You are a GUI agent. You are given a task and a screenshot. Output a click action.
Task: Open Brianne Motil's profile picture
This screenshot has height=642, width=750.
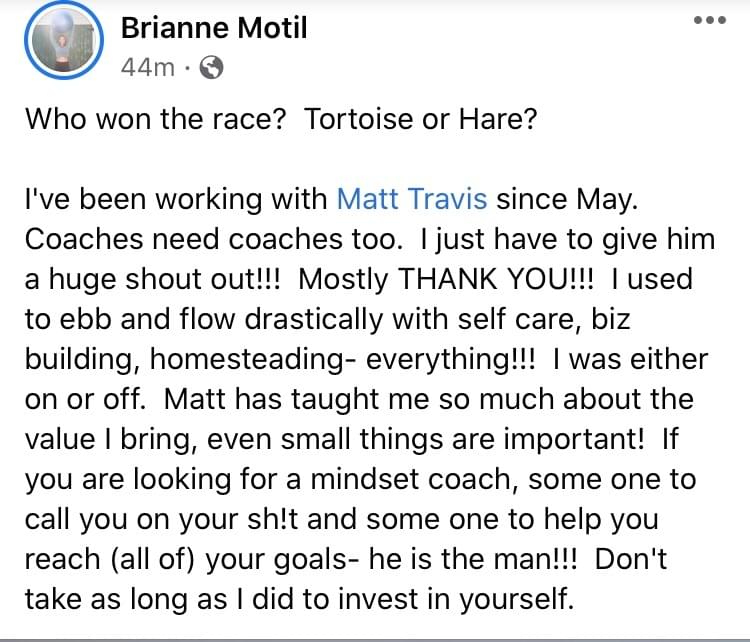coord(64,40)
